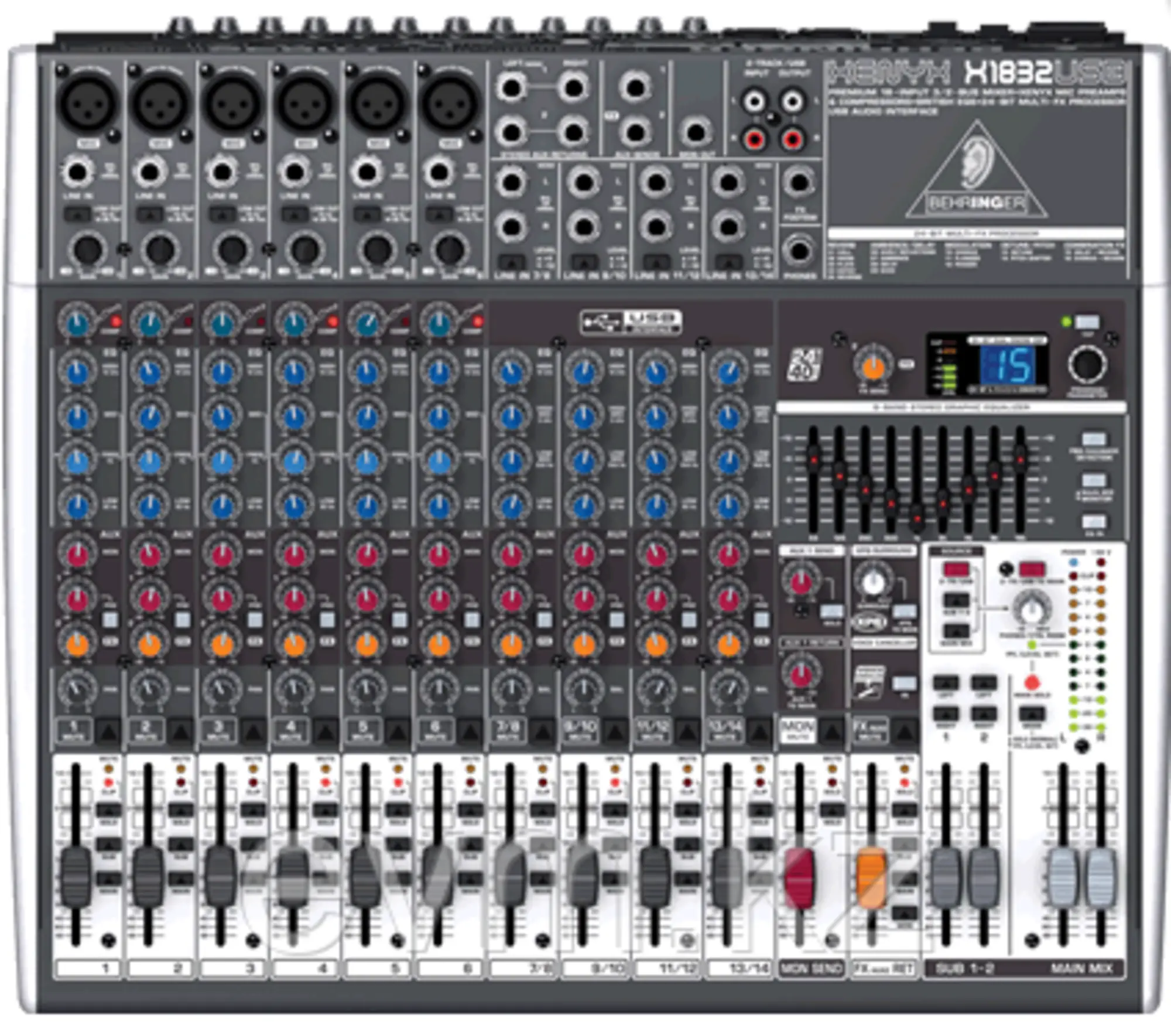The width and height of the screenshot is (1171, 1036).
Task: Toggle the EQ In button of the graphic equalizer
Action: pos(1093,521)
